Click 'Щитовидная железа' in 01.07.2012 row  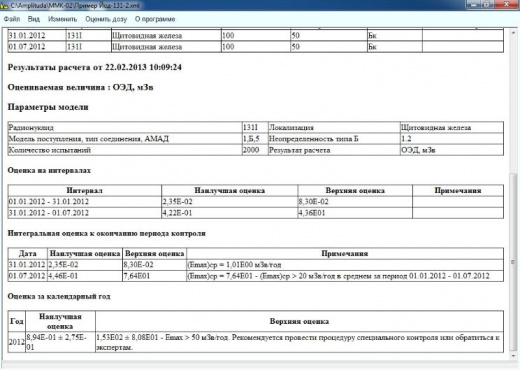pyautogui.click(x=166, y=47)
